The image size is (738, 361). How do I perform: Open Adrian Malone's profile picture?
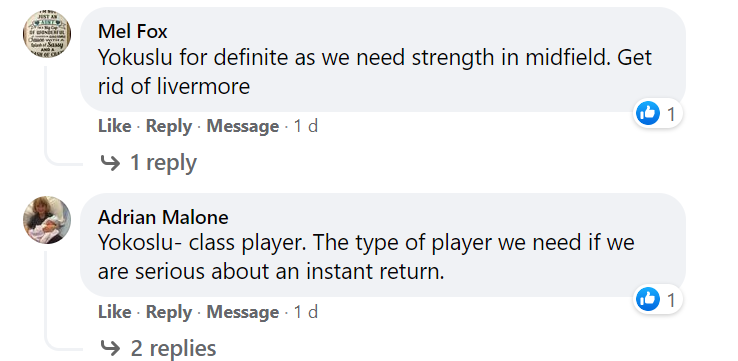point(47,219)
